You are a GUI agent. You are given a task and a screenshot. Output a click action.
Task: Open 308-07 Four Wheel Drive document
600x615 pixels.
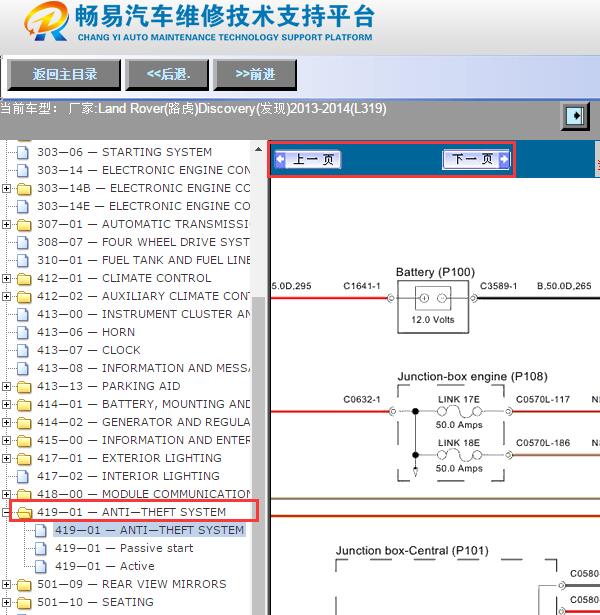point(144,242)
